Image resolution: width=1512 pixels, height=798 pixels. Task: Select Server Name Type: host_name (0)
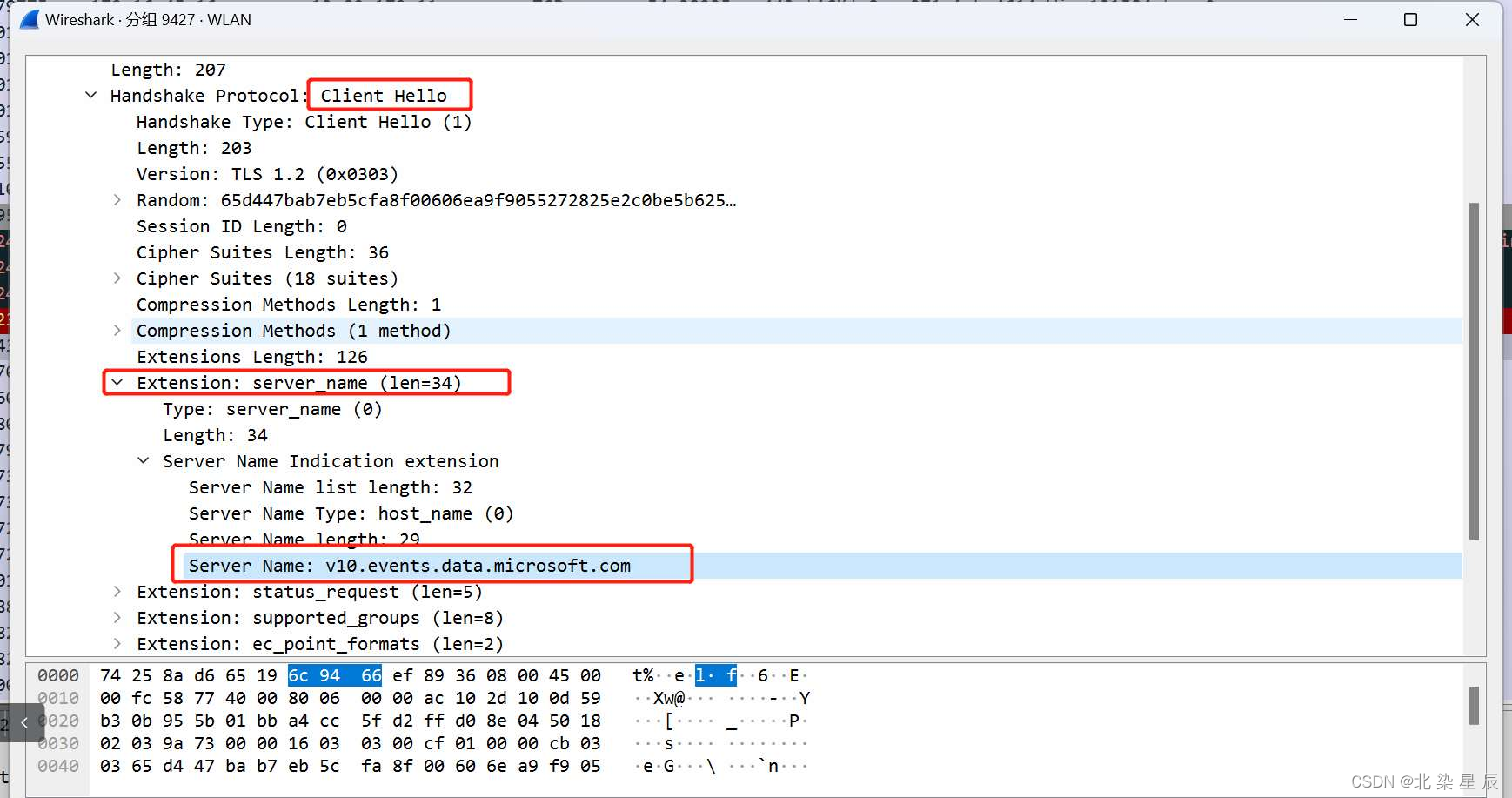351,513
